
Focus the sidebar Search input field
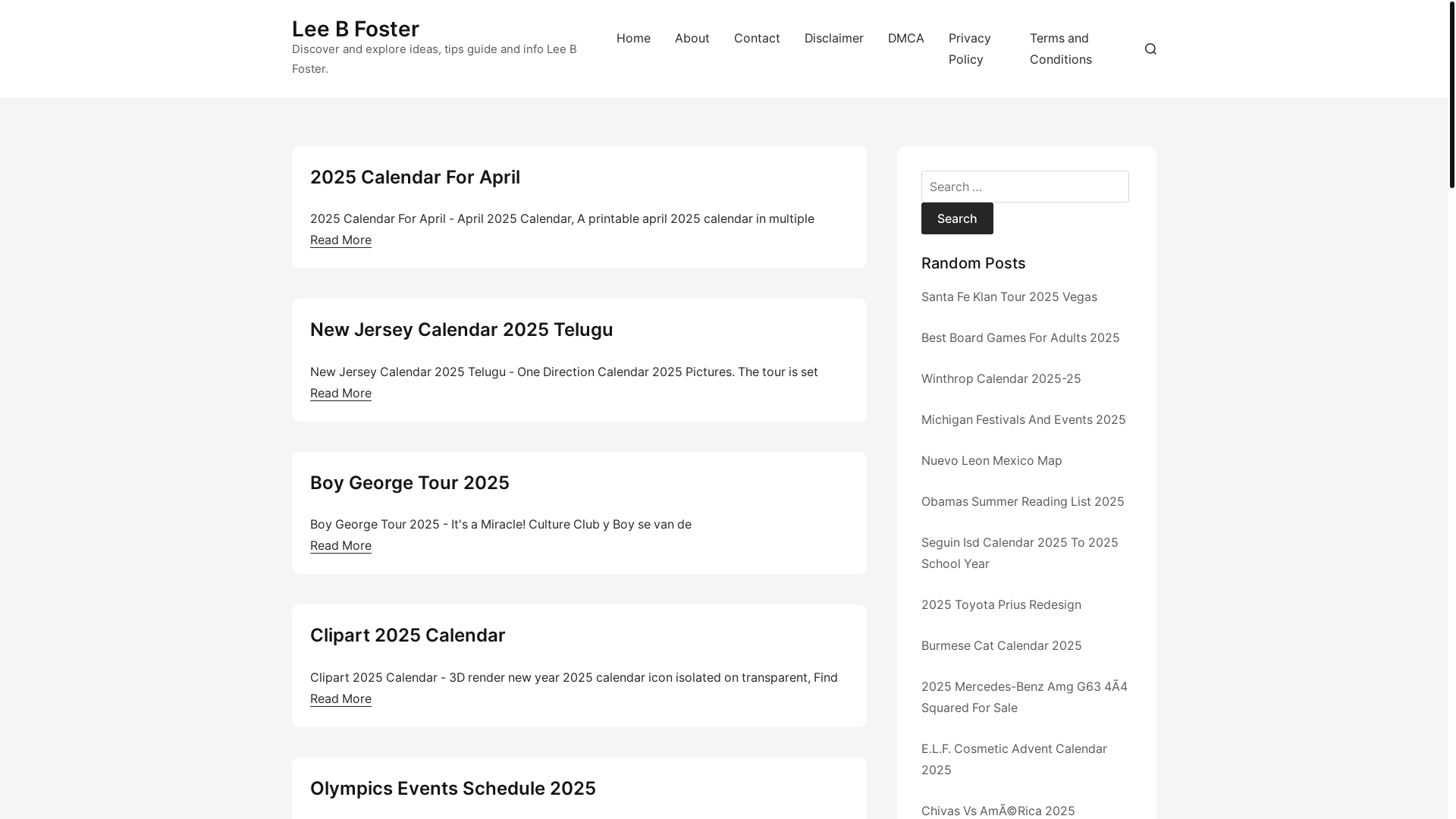coord(1025,187)
